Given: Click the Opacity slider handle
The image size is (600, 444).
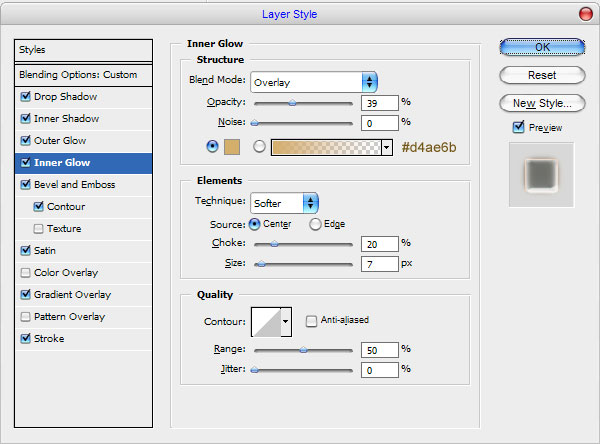Looking at the screenshot, I should (292, 103).
